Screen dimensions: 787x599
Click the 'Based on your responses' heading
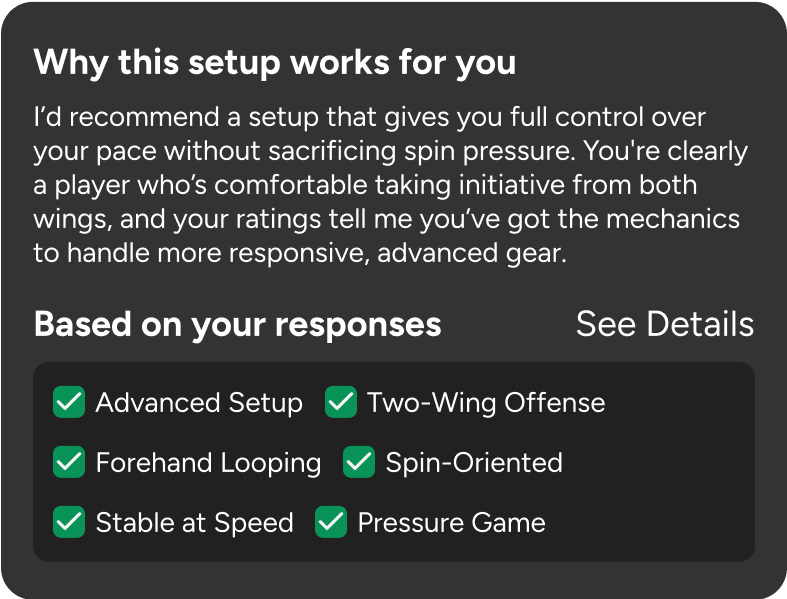237,324
